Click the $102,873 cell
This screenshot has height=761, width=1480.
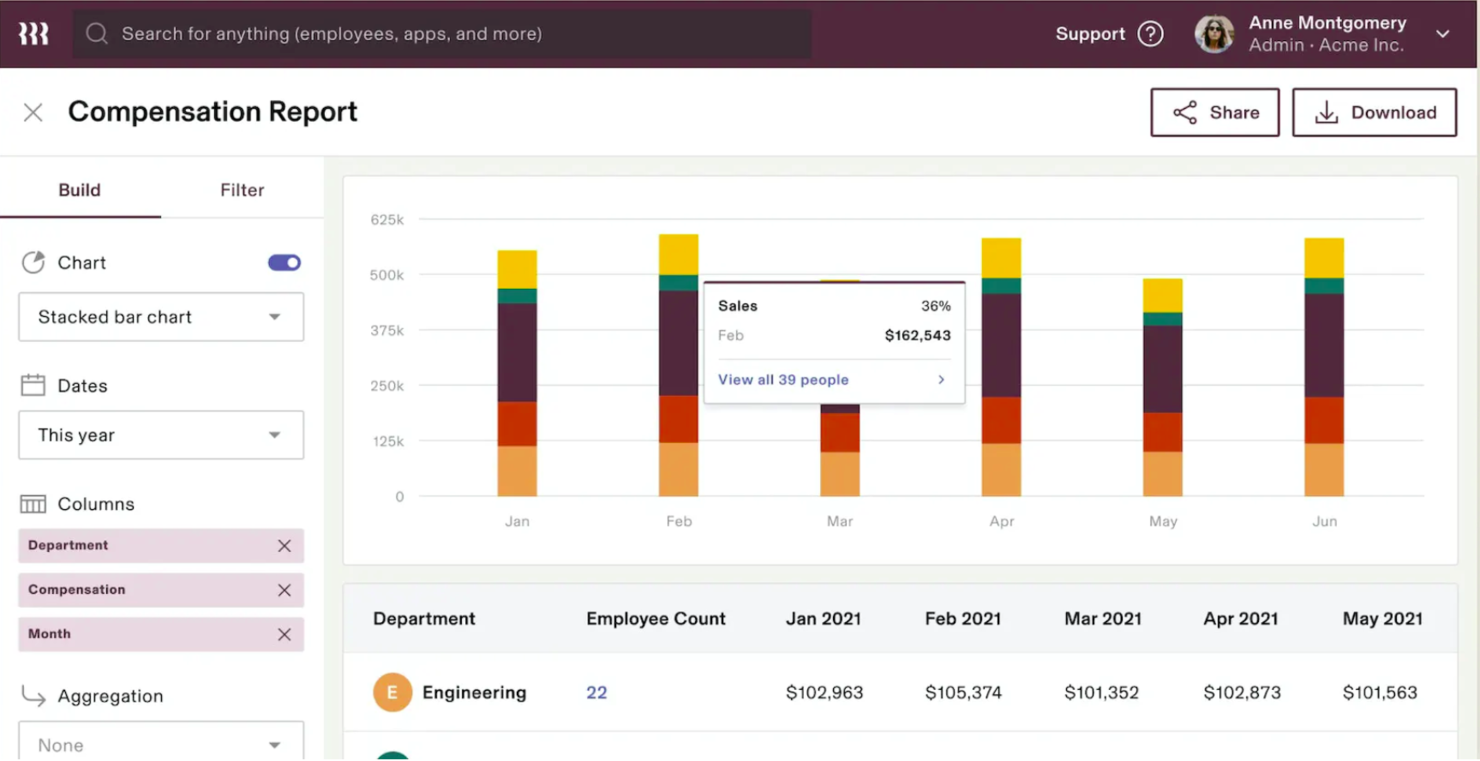1241,692
